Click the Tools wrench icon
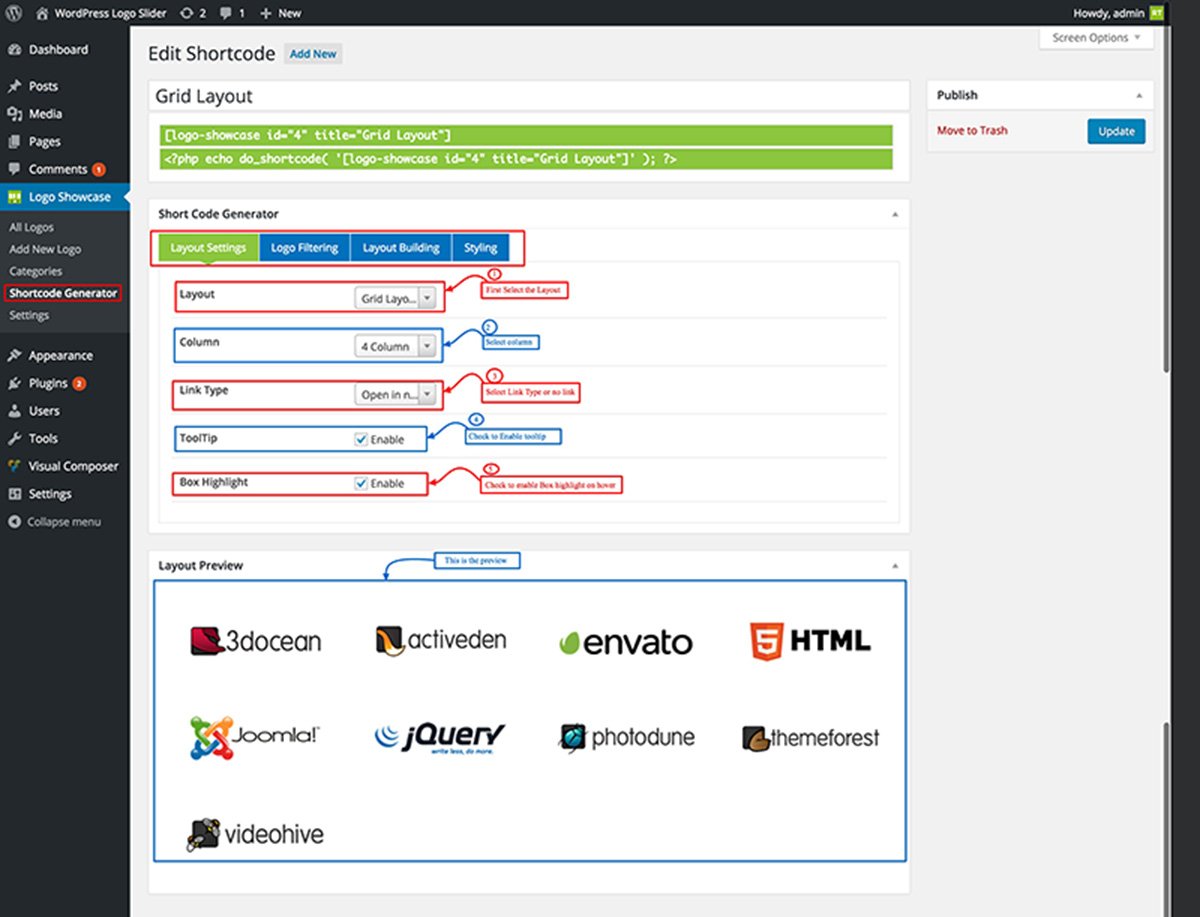Viewport: 1200px width, 917px height. 15,438
